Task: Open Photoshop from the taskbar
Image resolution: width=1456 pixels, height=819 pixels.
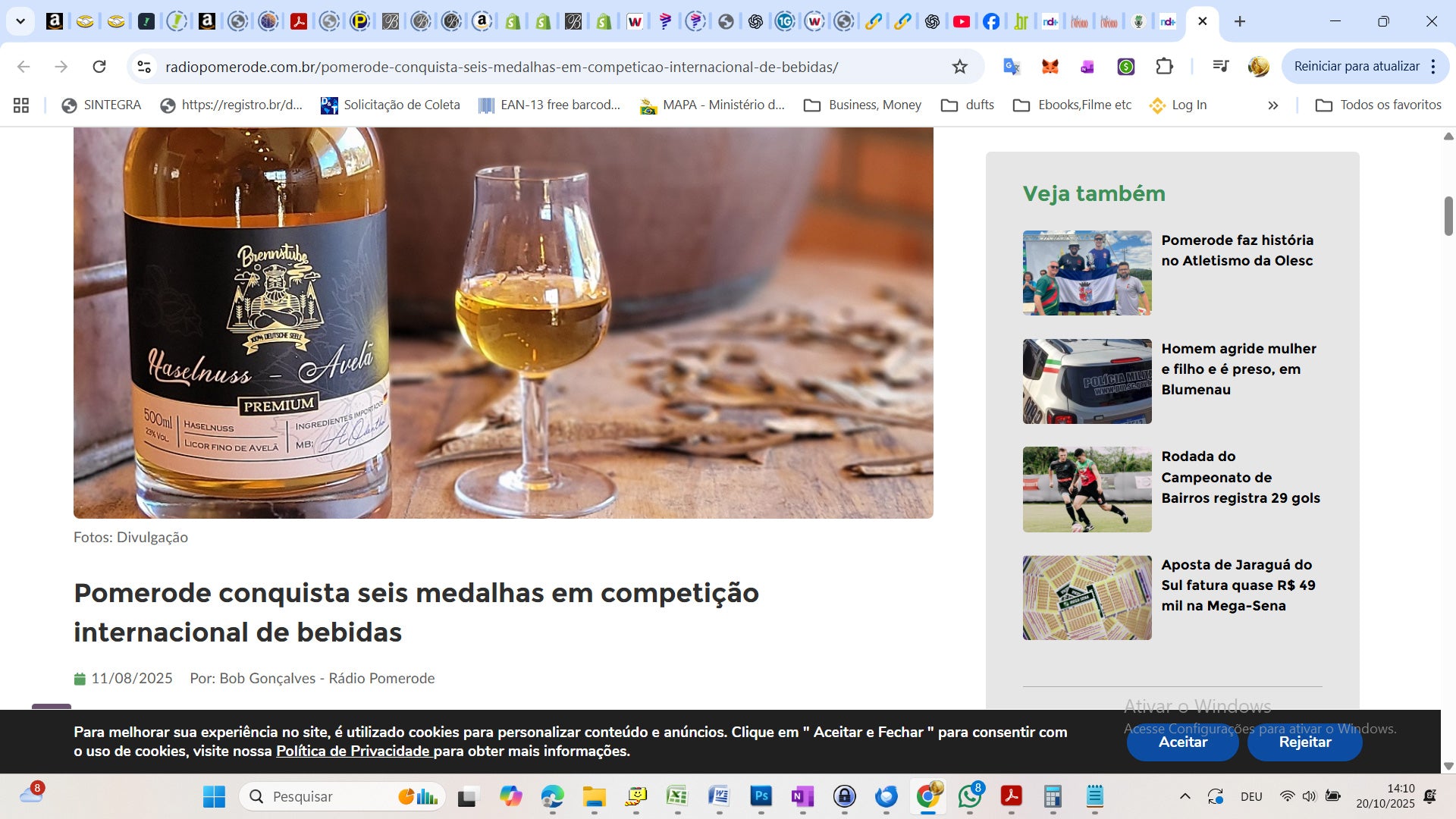Action: tap(761, 796)
